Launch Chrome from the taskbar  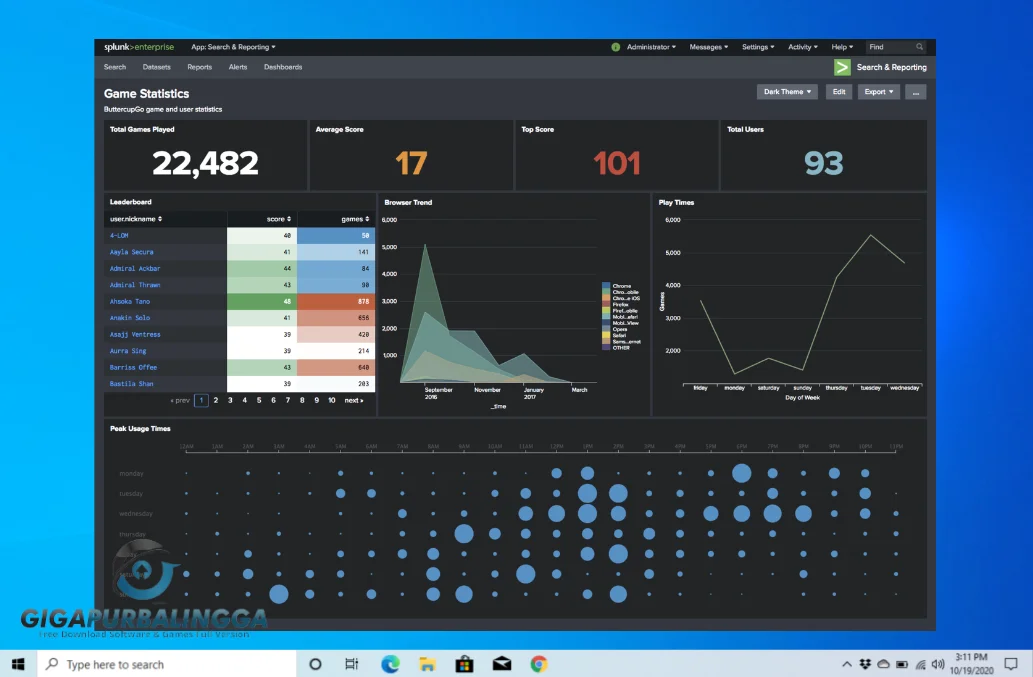point(538,663)
